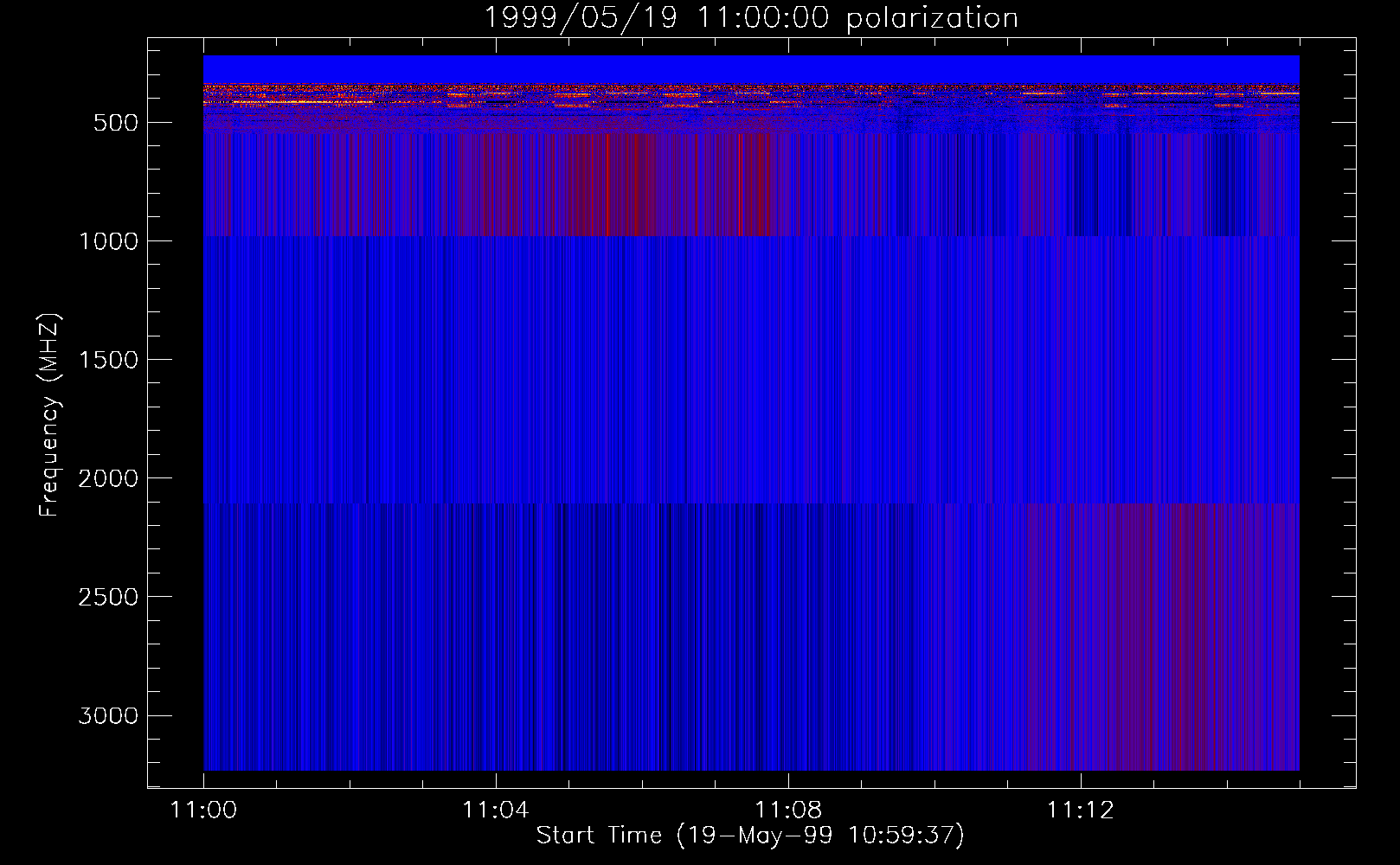Click the 2000 frequency tick label
This screenshot has height=865, width=1400.
tap(108, 478)
